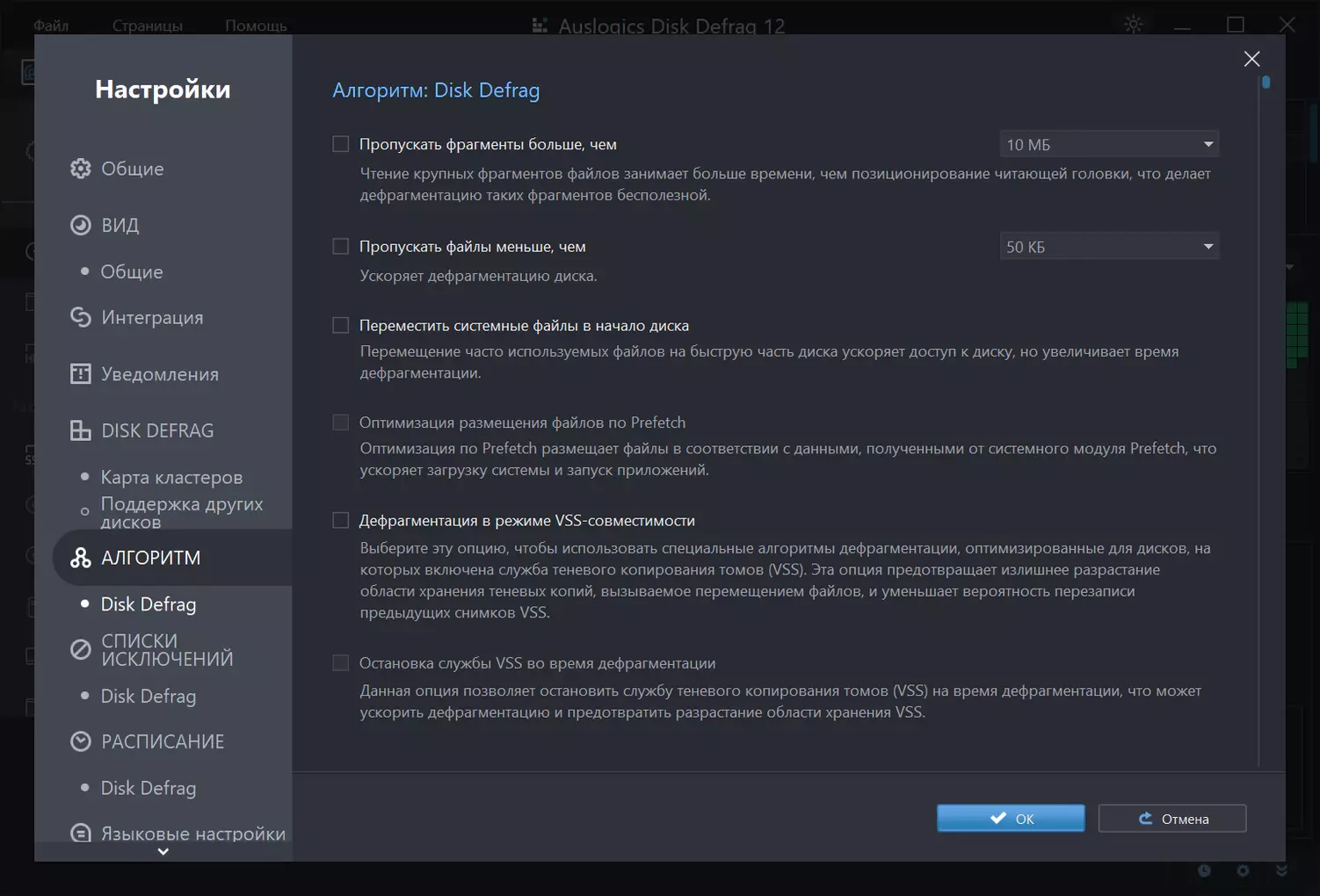Toggle 'Пропускать файлы меньше, чем' checkbox
Viewport: 1320px width, 896px height.
click(x=341, y=247)
